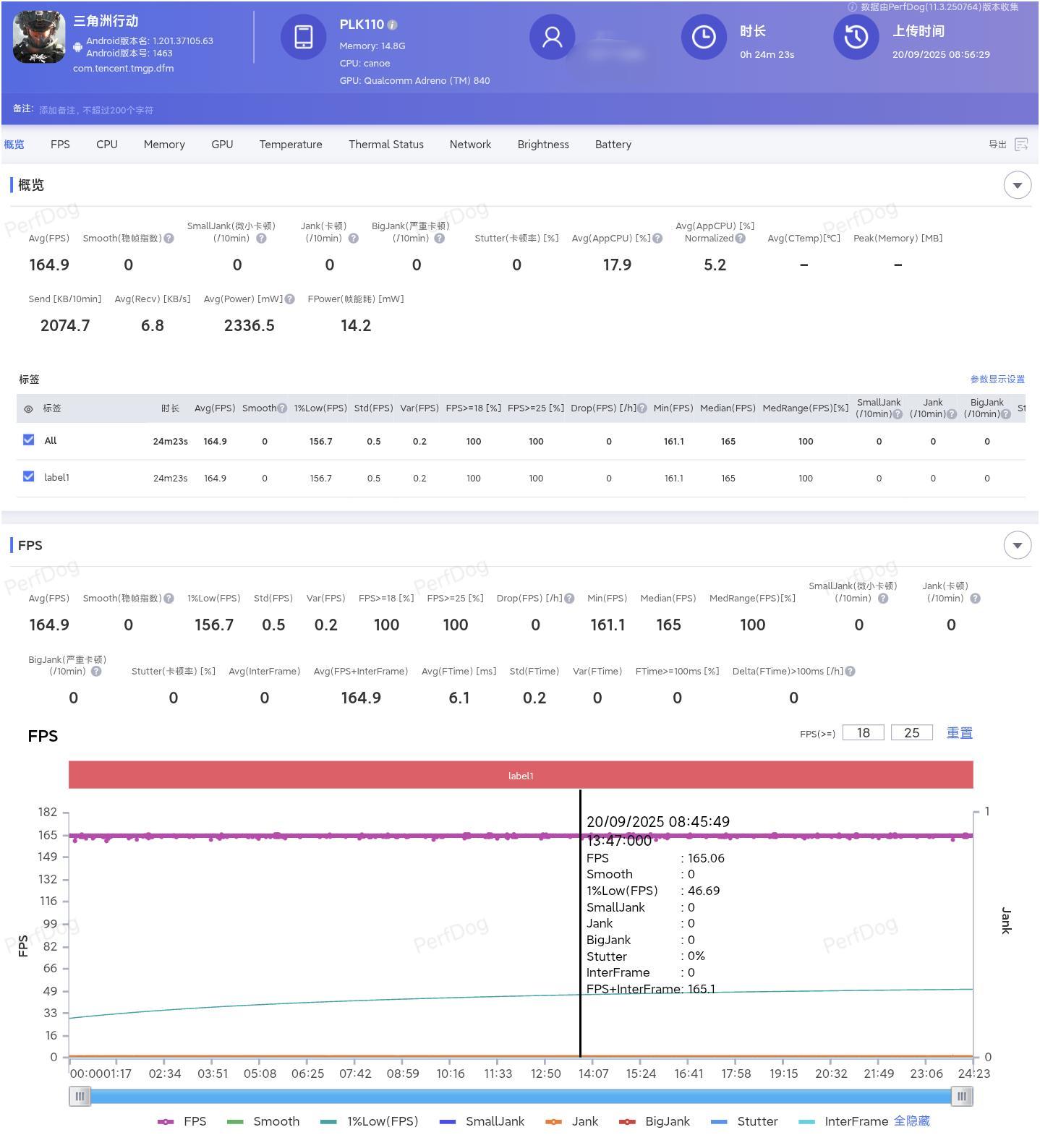Screen dimensions: 1040x1148
Task: Switch to the Memory tab
Action: (x=164, y=145)
